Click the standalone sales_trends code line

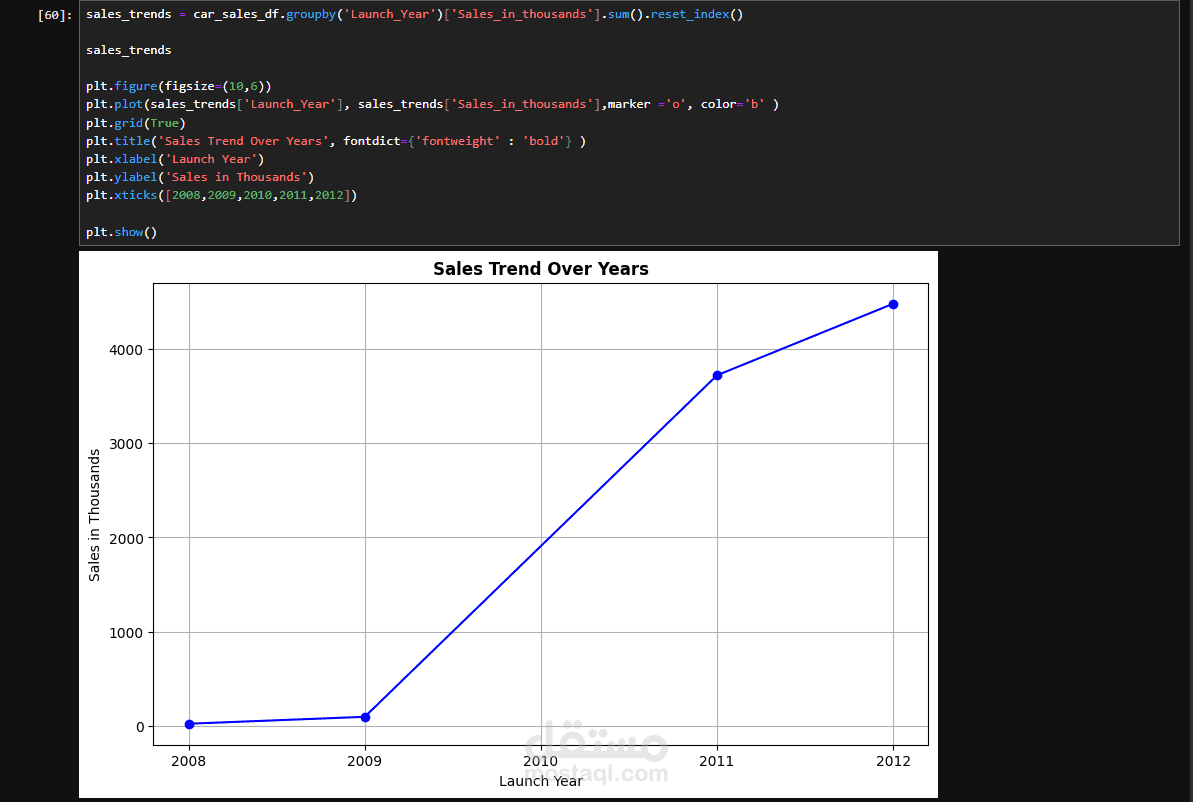point(129,50)
